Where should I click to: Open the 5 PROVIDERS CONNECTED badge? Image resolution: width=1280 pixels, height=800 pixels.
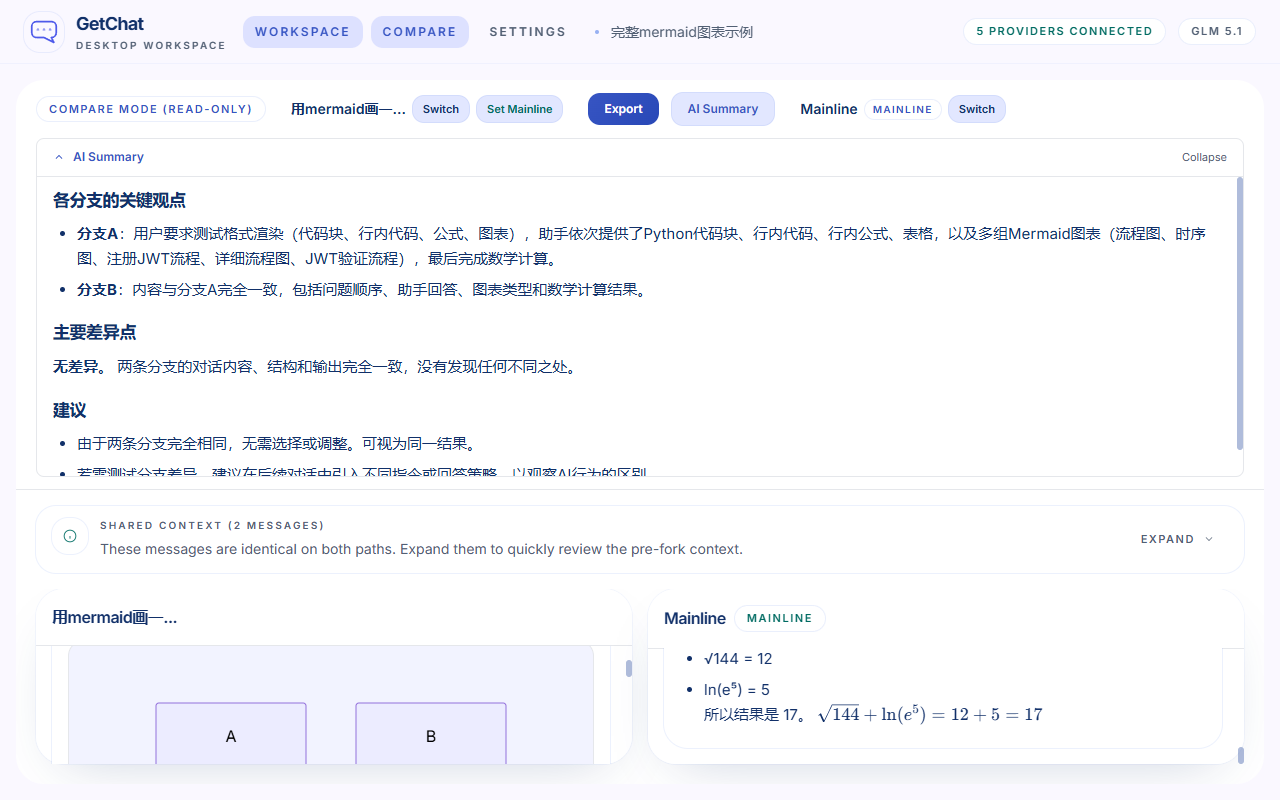(1064, 32)
